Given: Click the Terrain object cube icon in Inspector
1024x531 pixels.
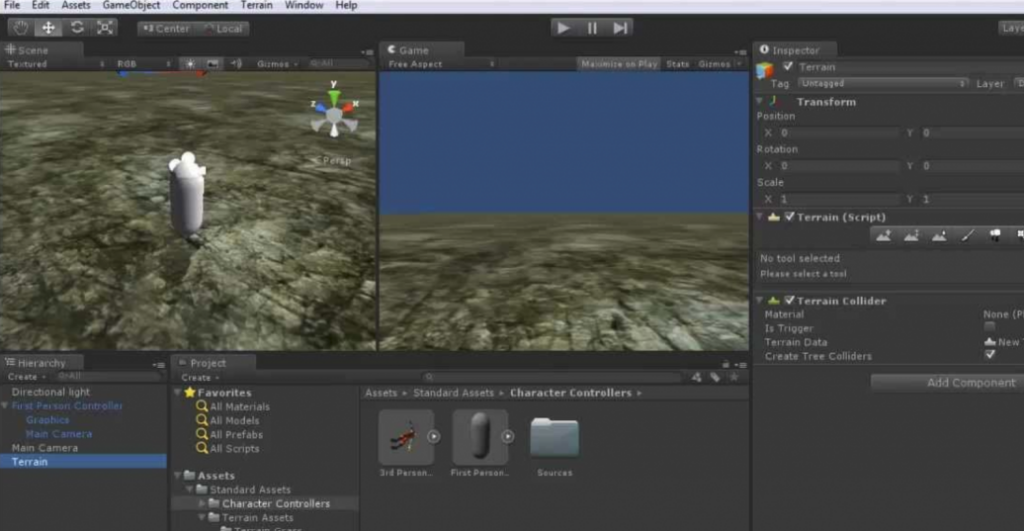Looking at the screenshot, I should point(765,69).
